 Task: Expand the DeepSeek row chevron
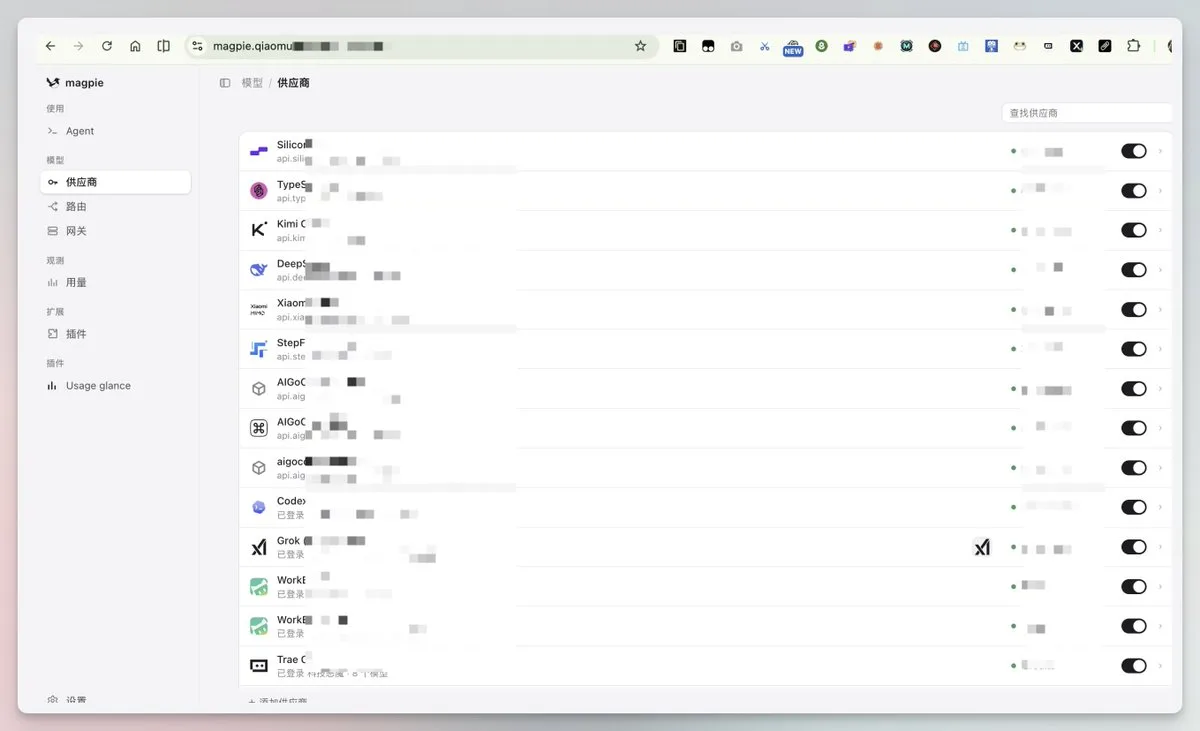tap(1160, 270)
